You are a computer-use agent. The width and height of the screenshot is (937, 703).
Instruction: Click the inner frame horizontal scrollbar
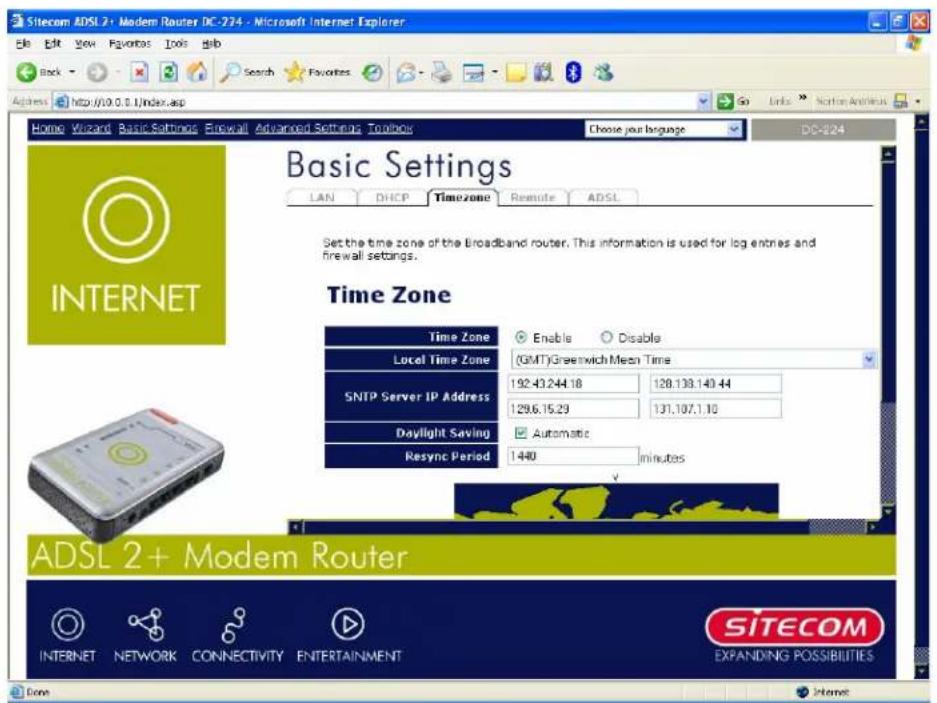pyautogui.click(x=585, y=527)
